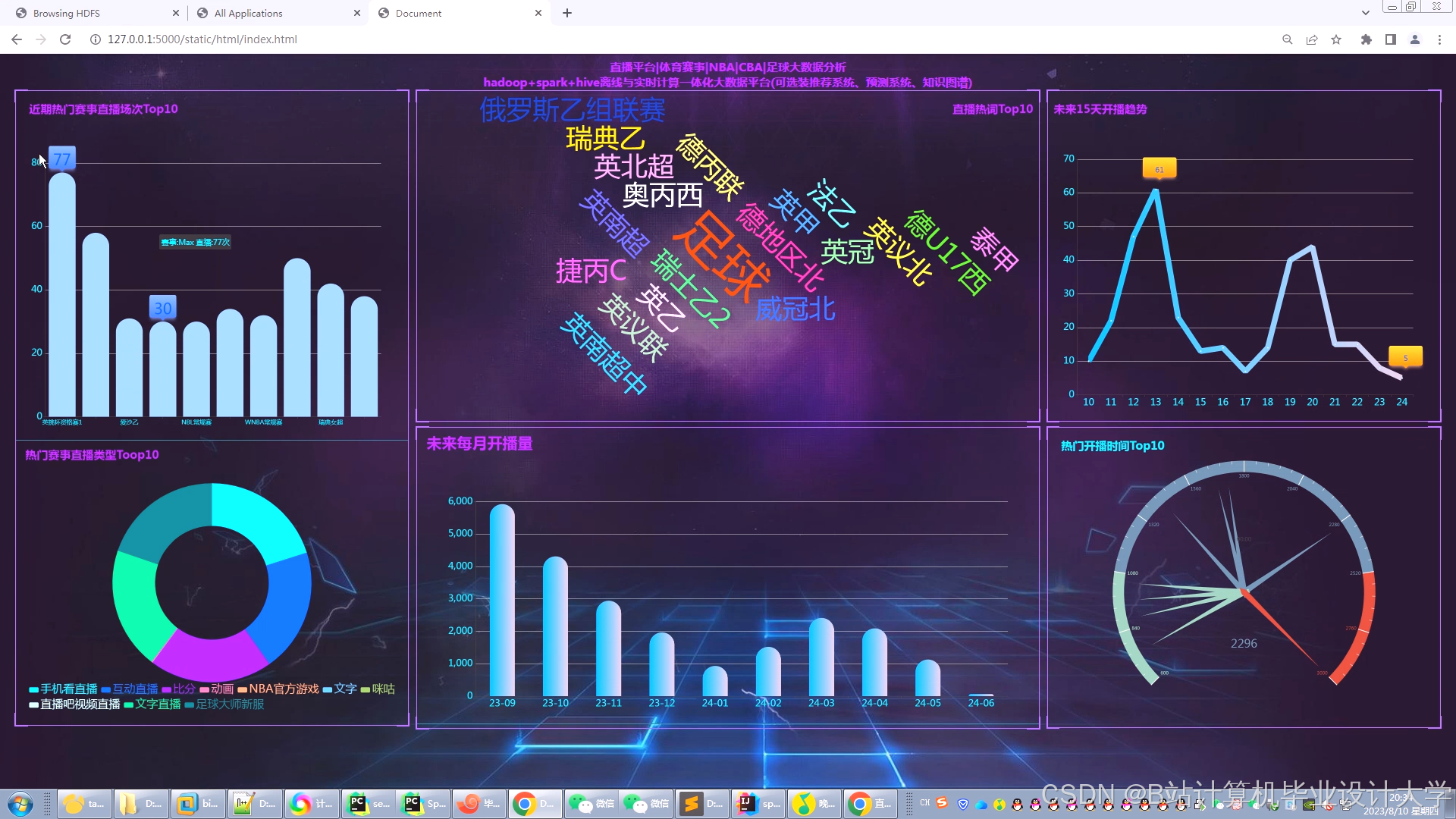
Task: Open the Chrome extensions puzzle icon
Action: 1366,39
